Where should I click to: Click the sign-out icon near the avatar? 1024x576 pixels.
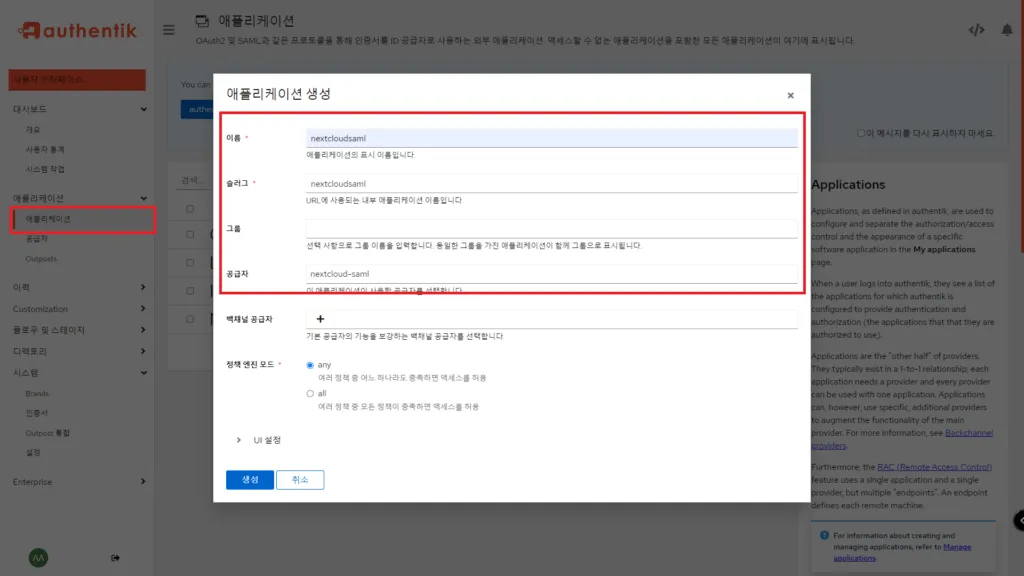[x=114, y=558]
